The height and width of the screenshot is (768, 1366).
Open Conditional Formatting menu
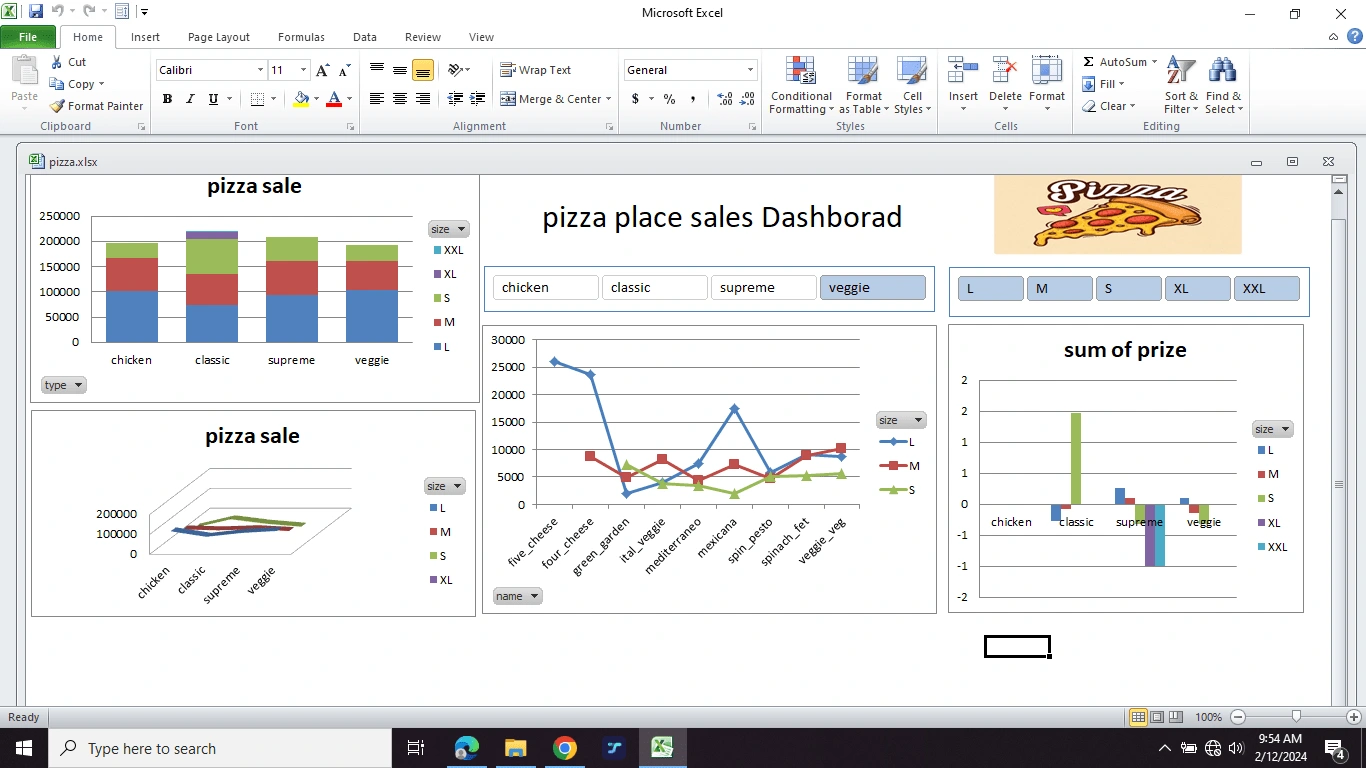pyautogui.click(x=801, y=86)
